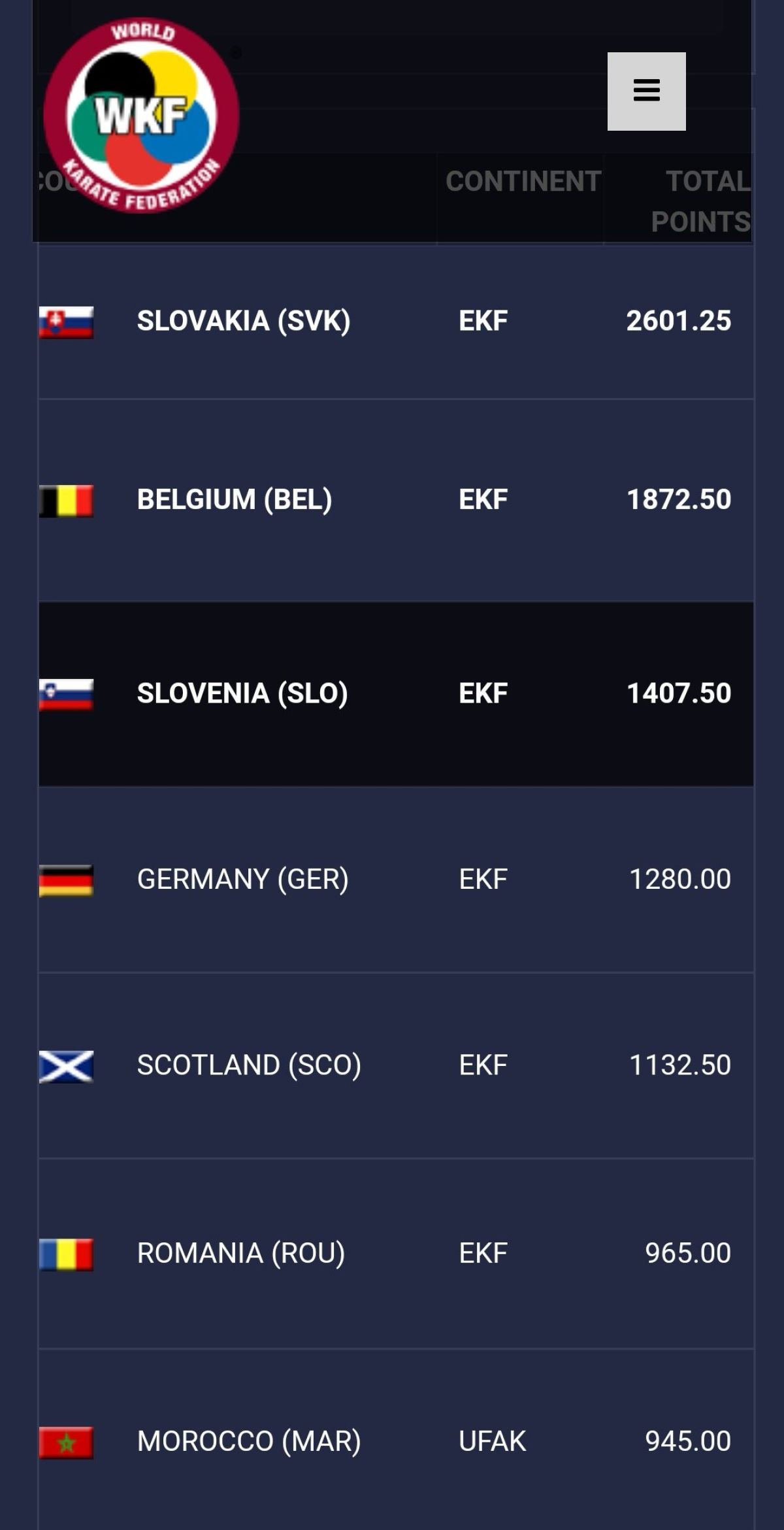Click the Slovenia flag icon
The width and height of the screenshot is (784, 1530).
pos(66,695)
